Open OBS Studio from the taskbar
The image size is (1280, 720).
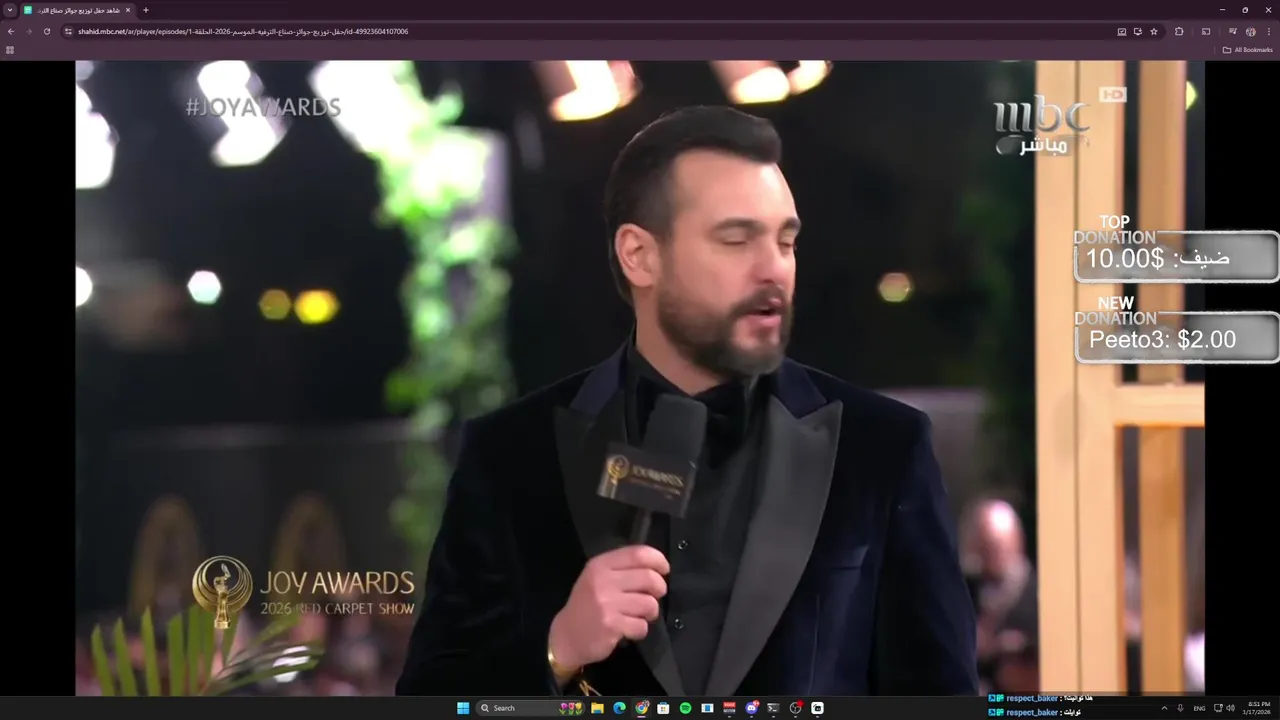[x=795, y=708]
